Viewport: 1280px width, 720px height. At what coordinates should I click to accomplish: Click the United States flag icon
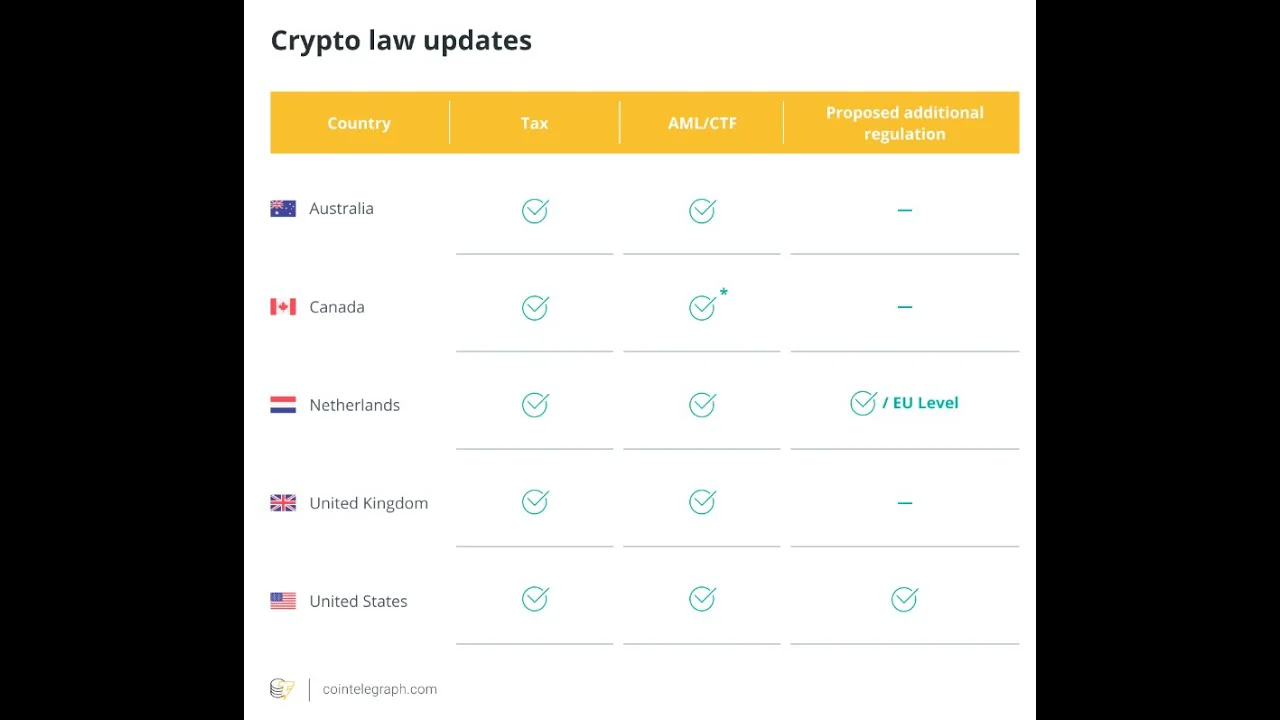click(283, 601)
